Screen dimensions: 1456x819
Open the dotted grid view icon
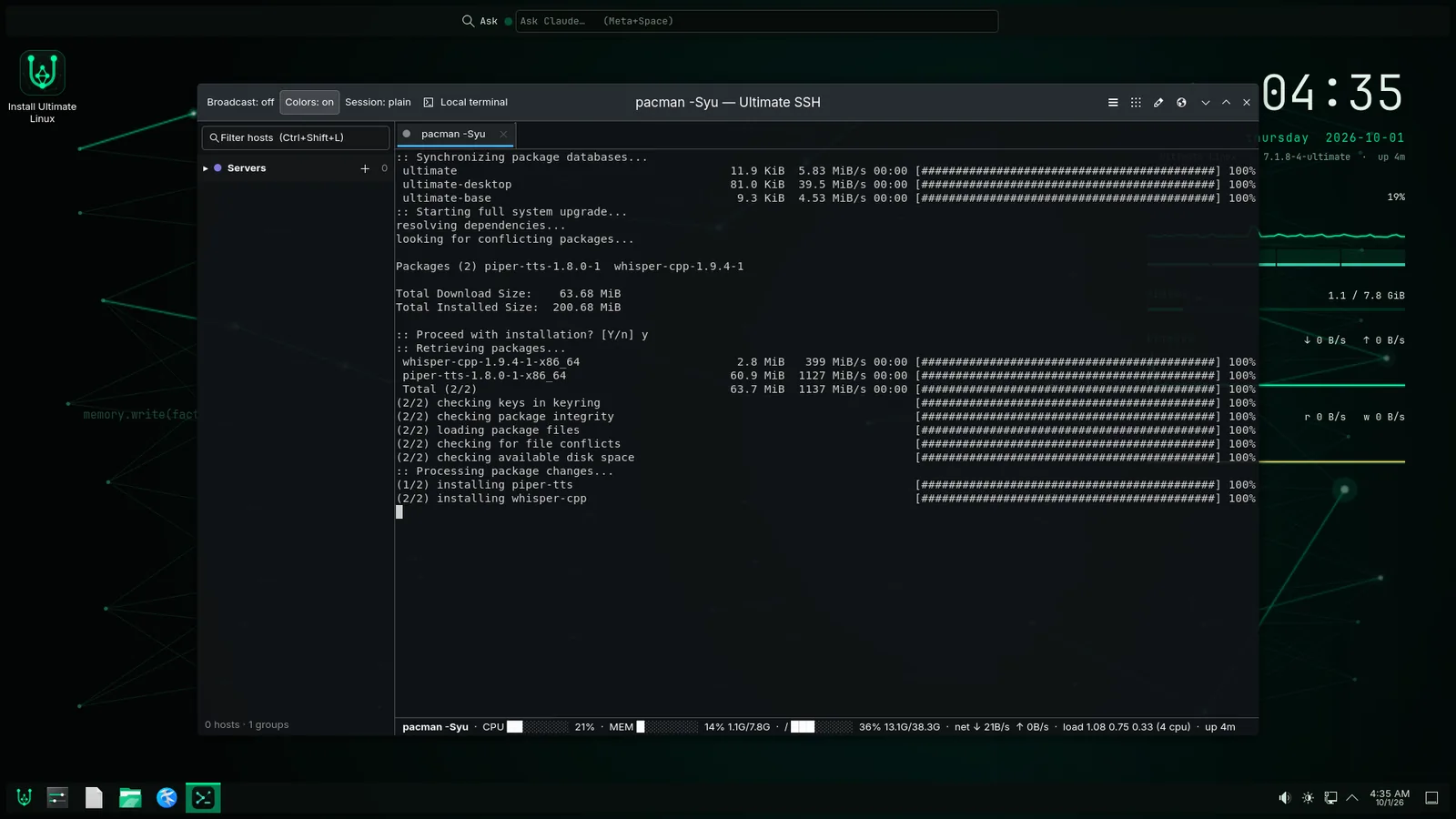(1136, 103)
